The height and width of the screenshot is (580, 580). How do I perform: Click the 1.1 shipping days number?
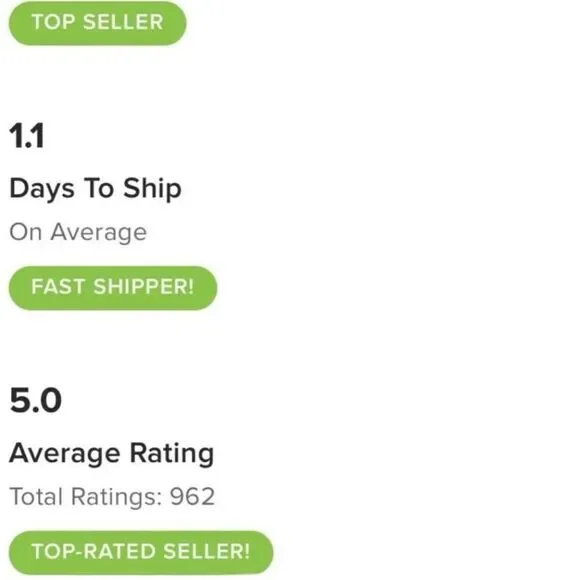(27, 136)
